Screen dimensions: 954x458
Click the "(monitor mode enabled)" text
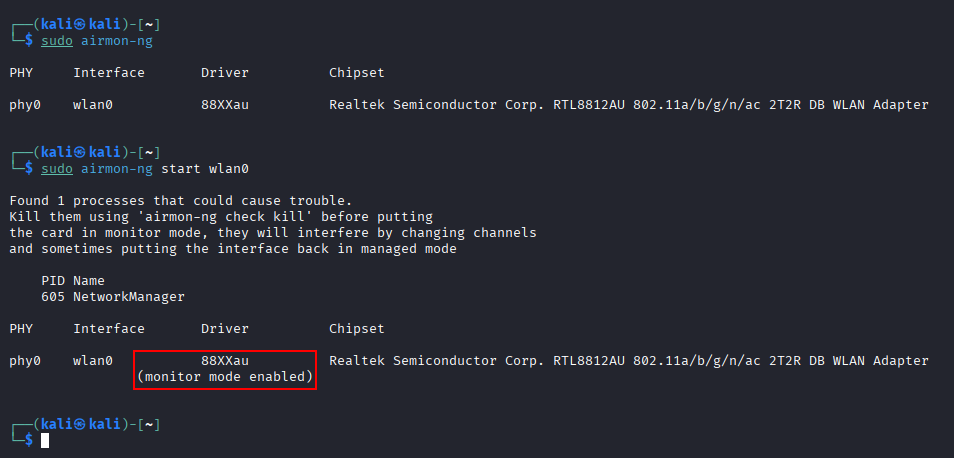(x=225, y=377)
